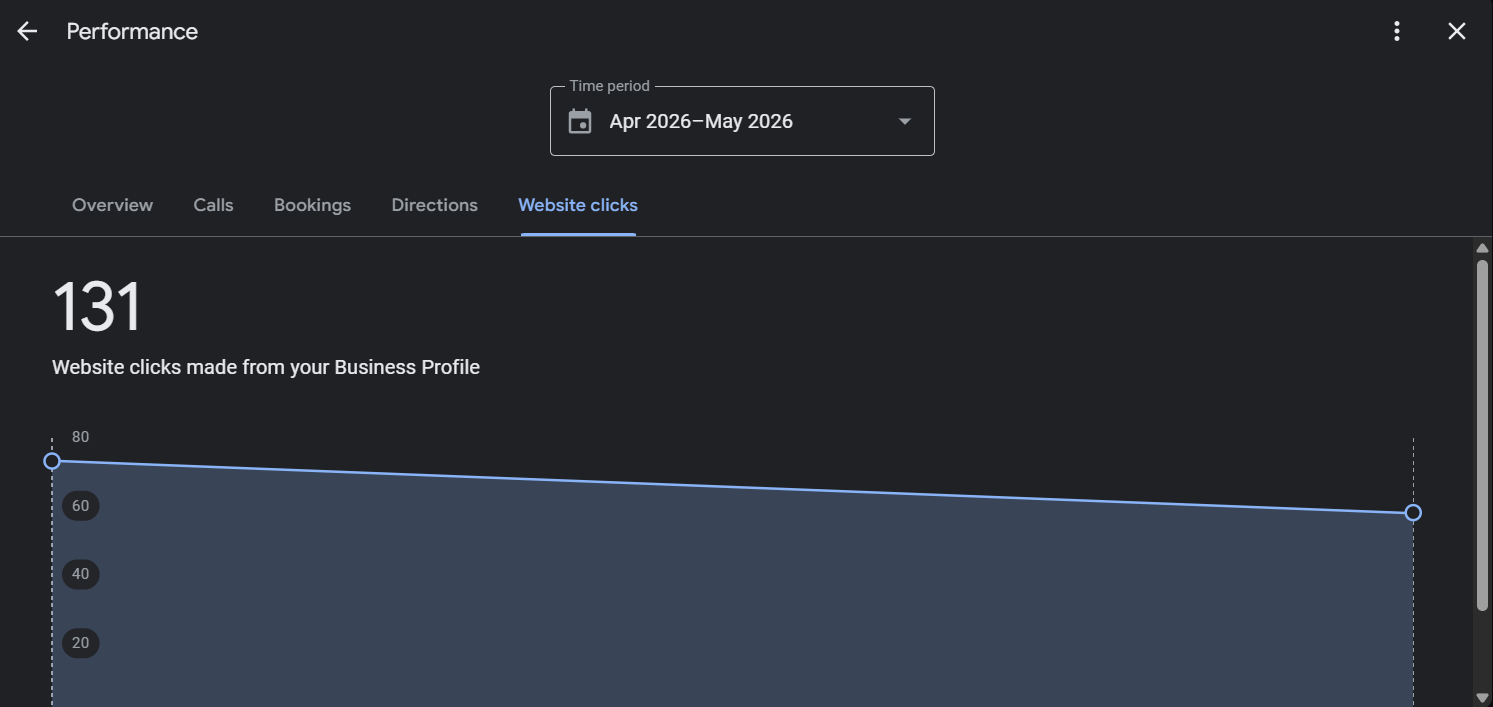
Task: Open the three-dot more options menu
Action: pos(1397,31)
